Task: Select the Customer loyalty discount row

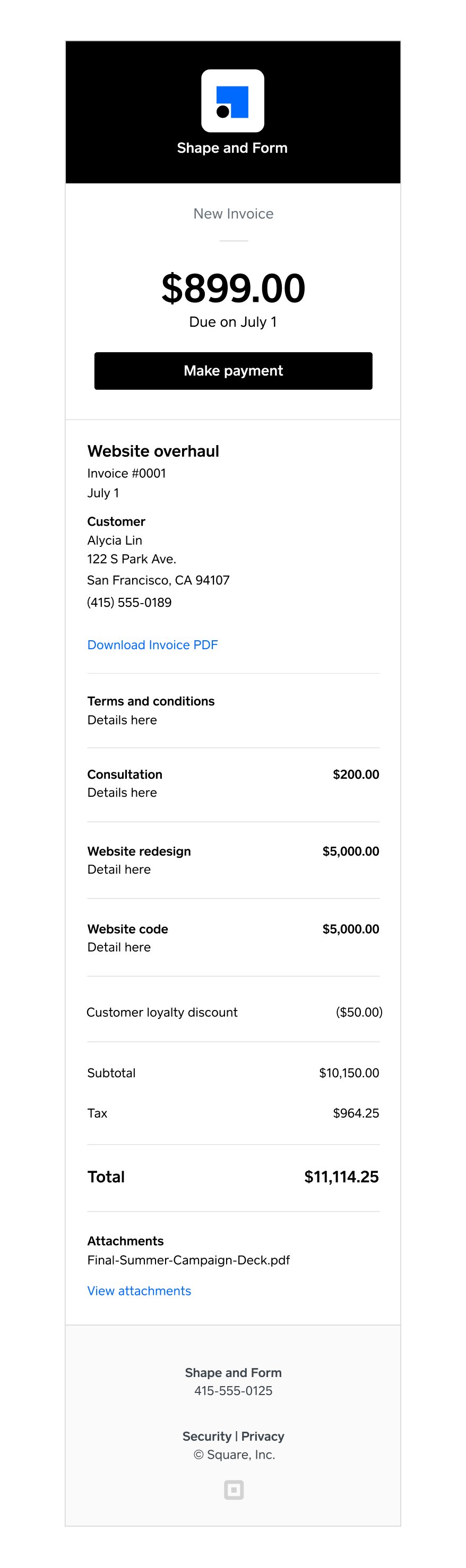Action: (x=162, y=1012)
